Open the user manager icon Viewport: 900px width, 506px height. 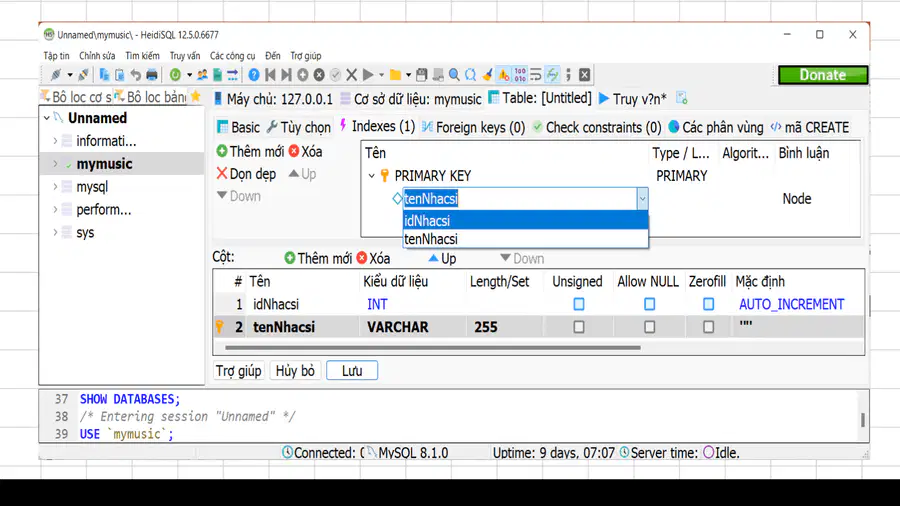(202, 75)
